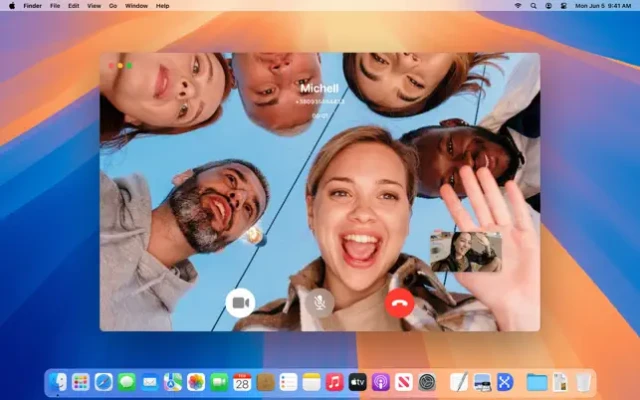Open the View menu
The image size is (640, 400).
tap(94, 6)
